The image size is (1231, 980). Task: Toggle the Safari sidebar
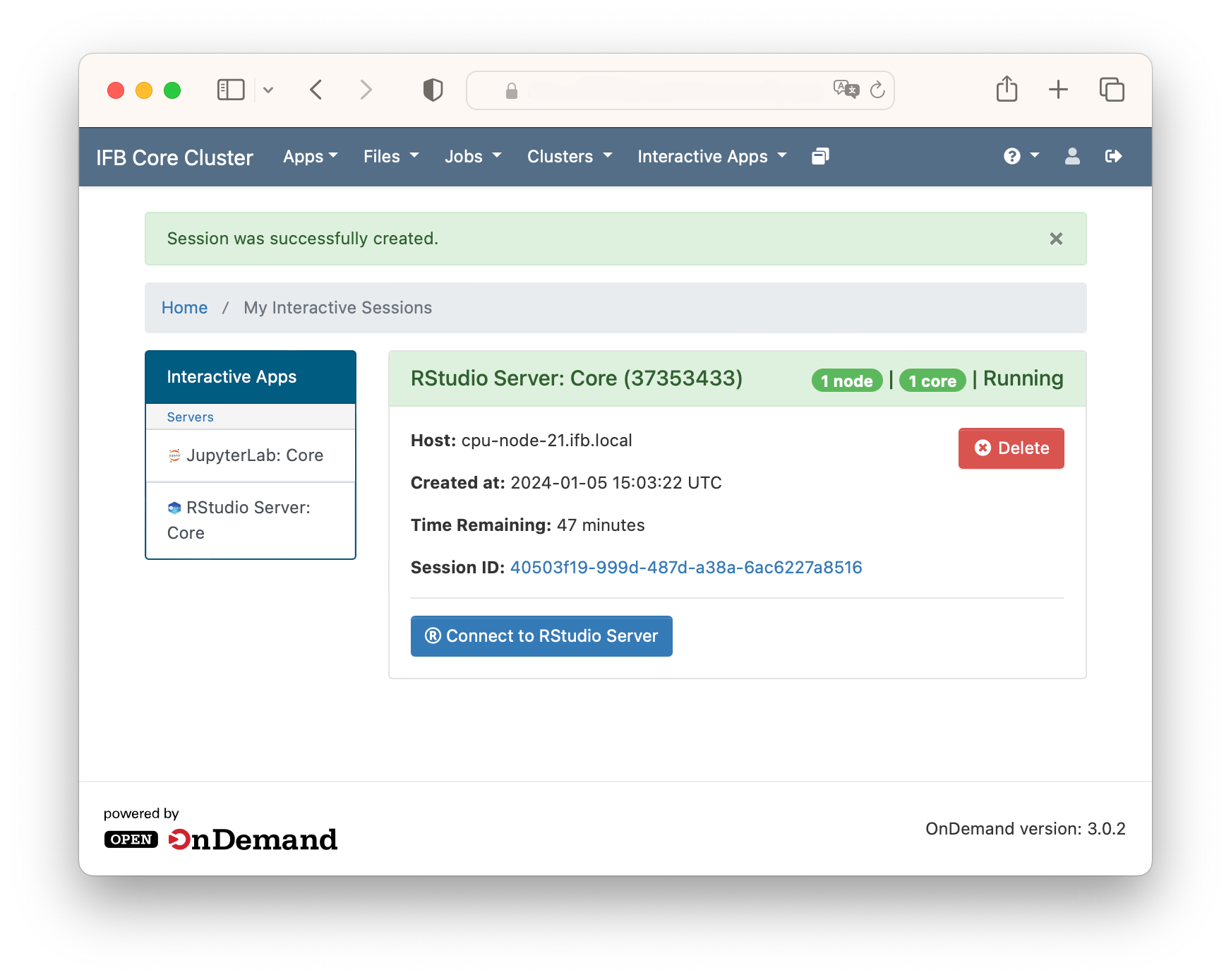point(231,90)
